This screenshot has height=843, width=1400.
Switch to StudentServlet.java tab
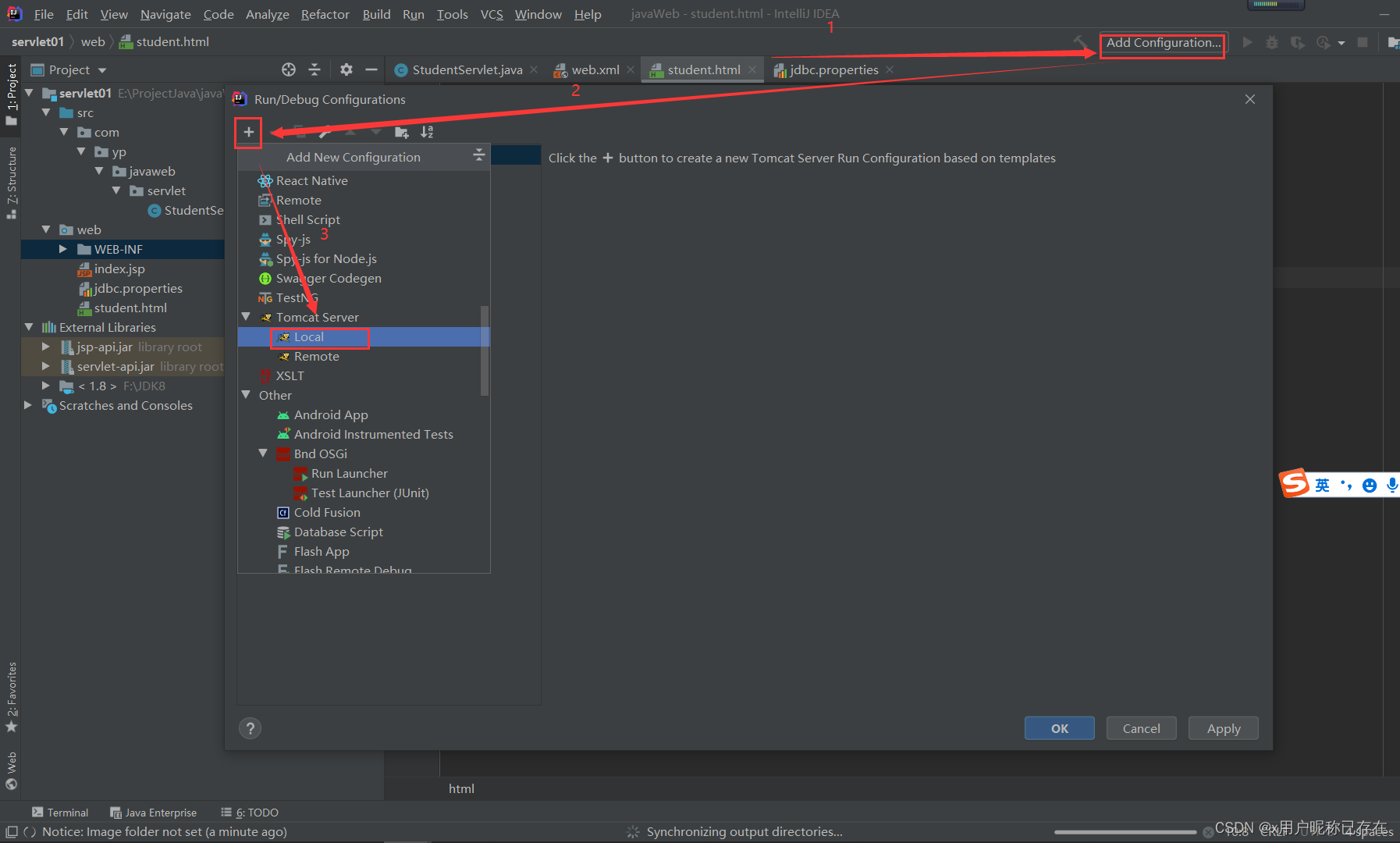(x=467, y=69)
